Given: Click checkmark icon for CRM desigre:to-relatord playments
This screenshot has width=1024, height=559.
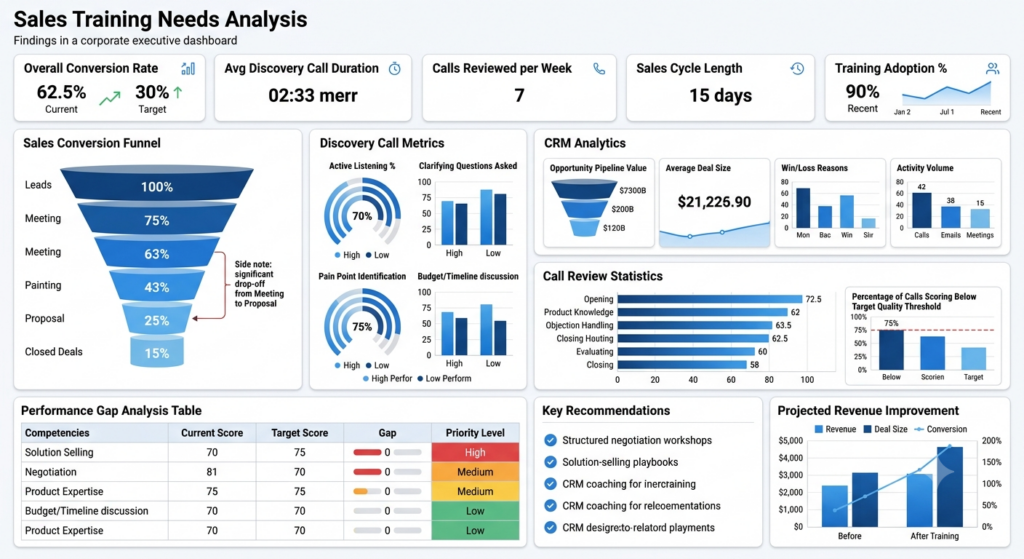Looking at the screenshot, I should tap(551, 527).
